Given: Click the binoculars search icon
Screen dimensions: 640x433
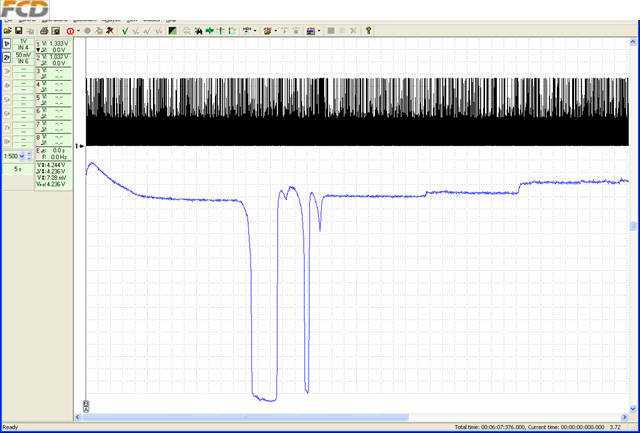Looking at the screenshot, I should pos(199,31).
